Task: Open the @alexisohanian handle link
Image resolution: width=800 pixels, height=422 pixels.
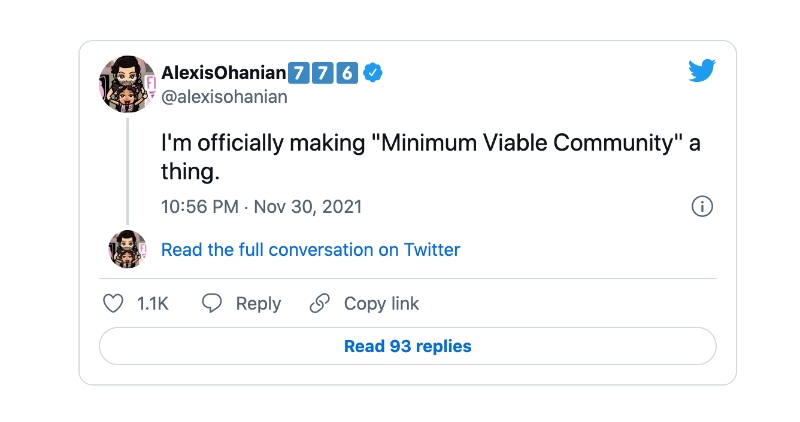Action: [224, 97]
